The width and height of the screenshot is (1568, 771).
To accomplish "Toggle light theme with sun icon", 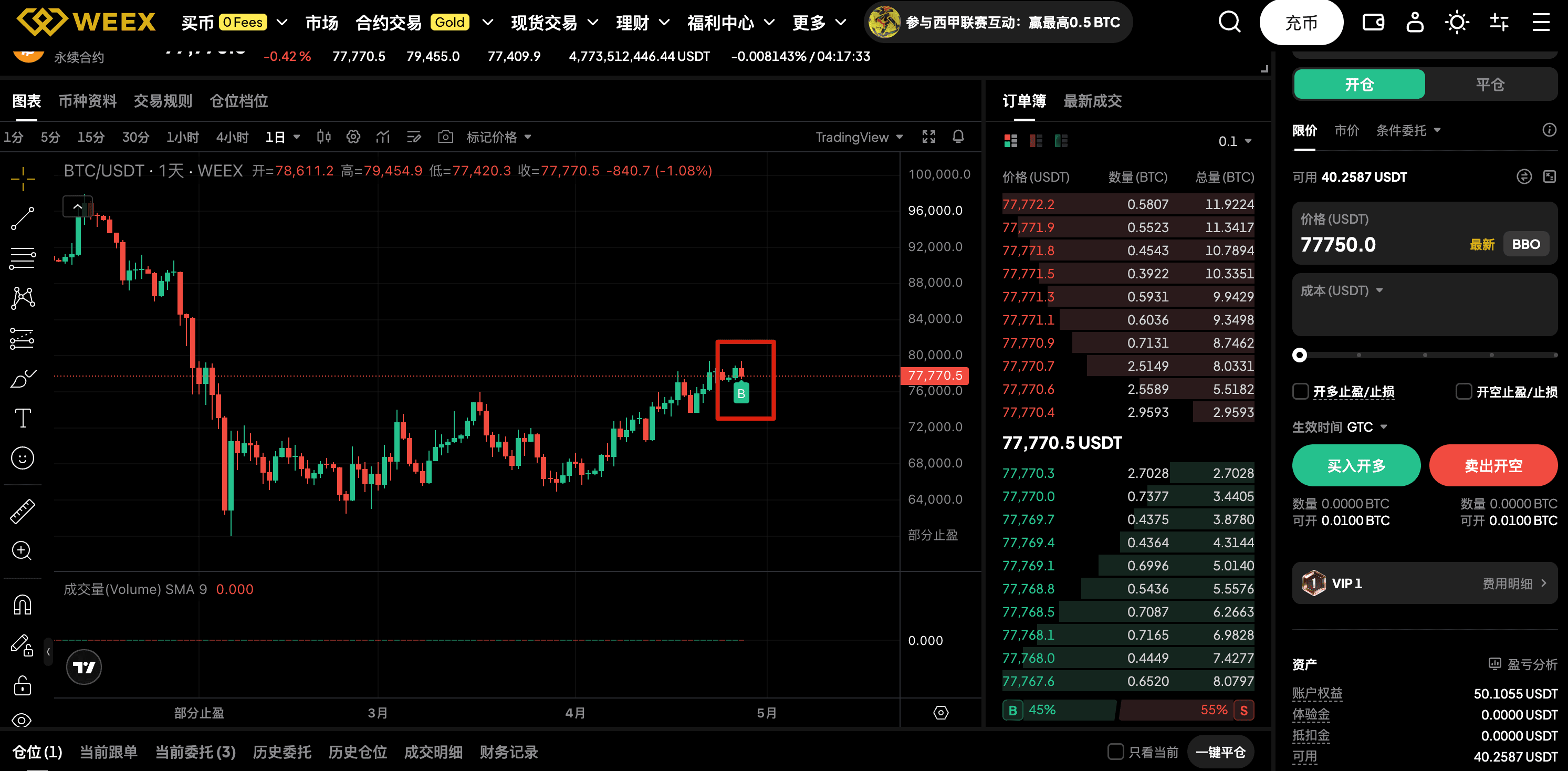I will [1457, 23].
